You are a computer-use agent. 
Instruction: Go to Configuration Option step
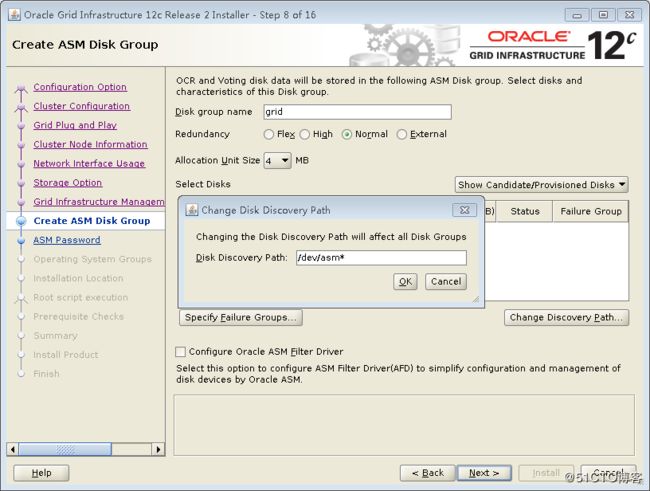coord(80,87)
